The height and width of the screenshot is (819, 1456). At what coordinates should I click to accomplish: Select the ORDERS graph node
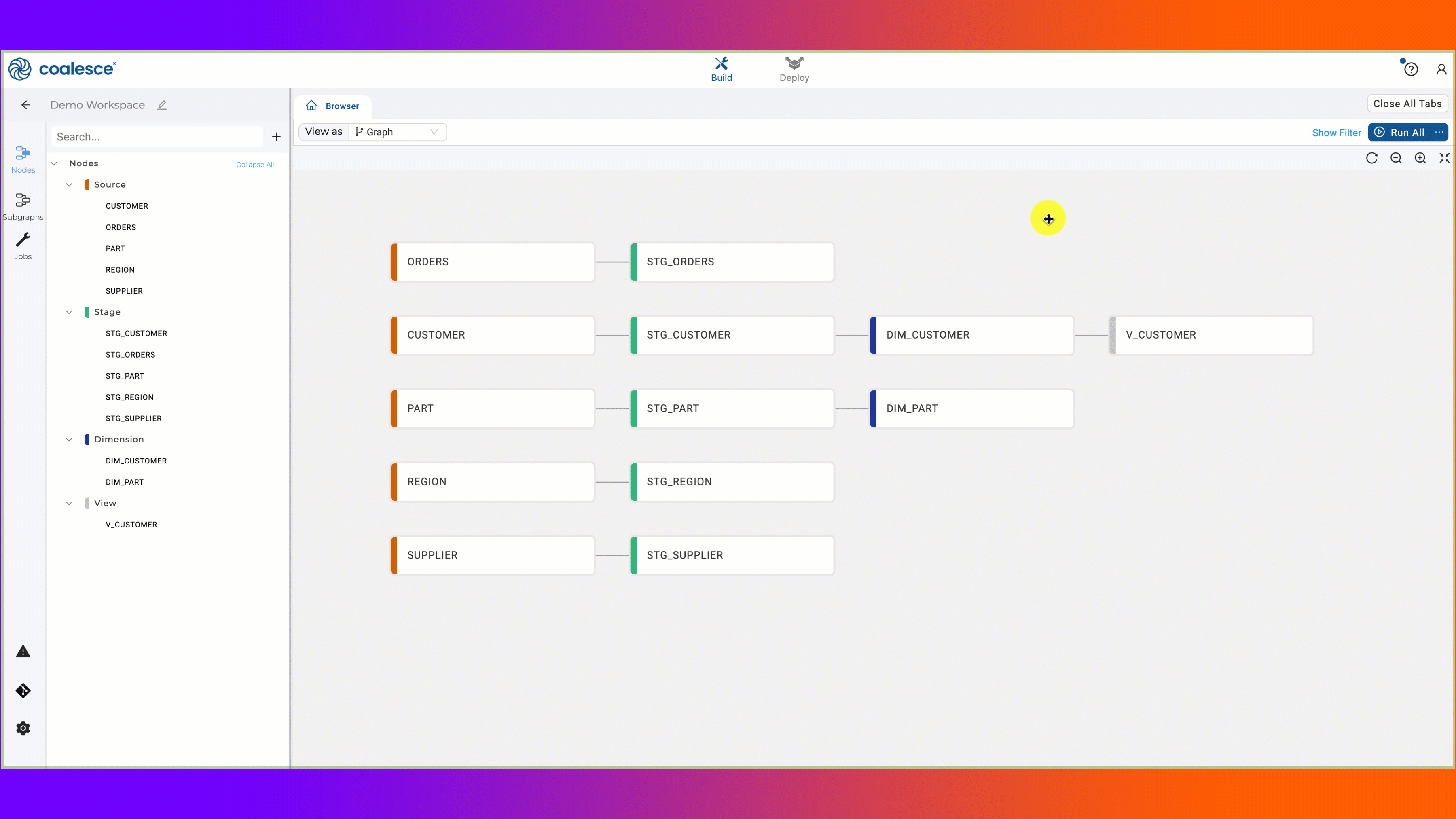492,262
